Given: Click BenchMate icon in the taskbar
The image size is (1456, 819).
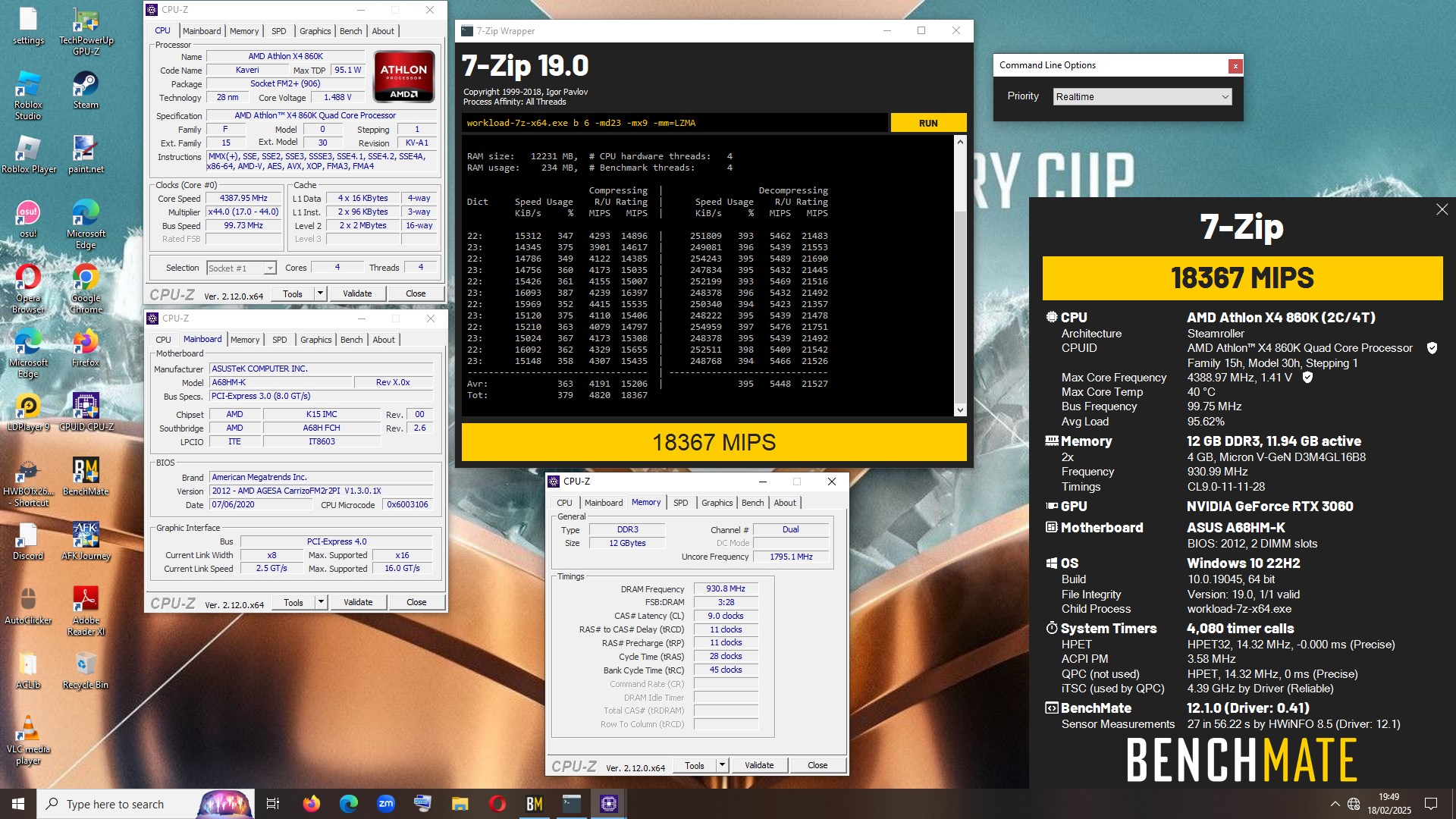Looking at the screenshot, I should pos(534,804).
